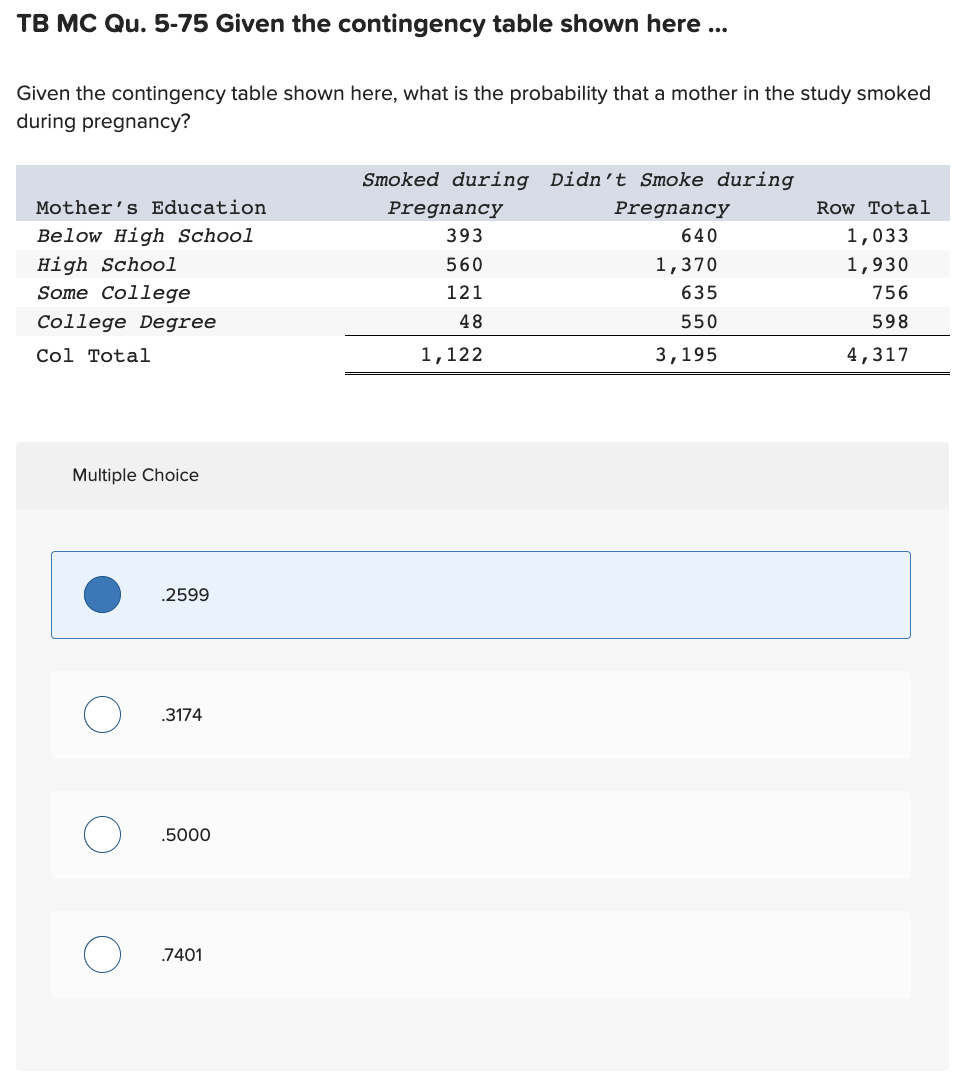The height and width of the screenshot is (1089, 964).
Task: Click the Col Total value 1,122
Action: pyautogui.click(x=450, y=354)
